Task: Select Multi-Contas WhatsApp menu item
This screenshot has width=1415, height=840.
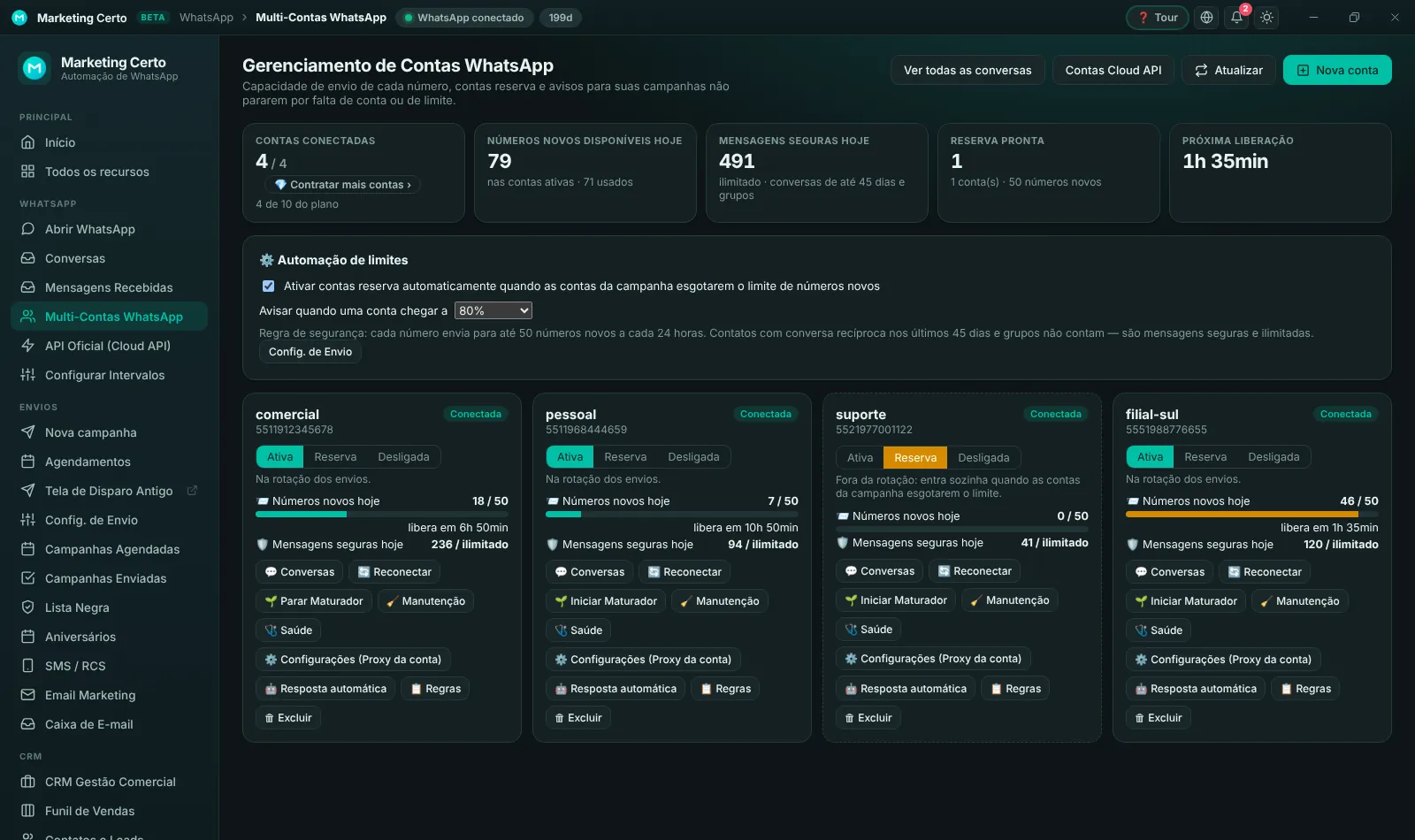Action: [110, 317]
